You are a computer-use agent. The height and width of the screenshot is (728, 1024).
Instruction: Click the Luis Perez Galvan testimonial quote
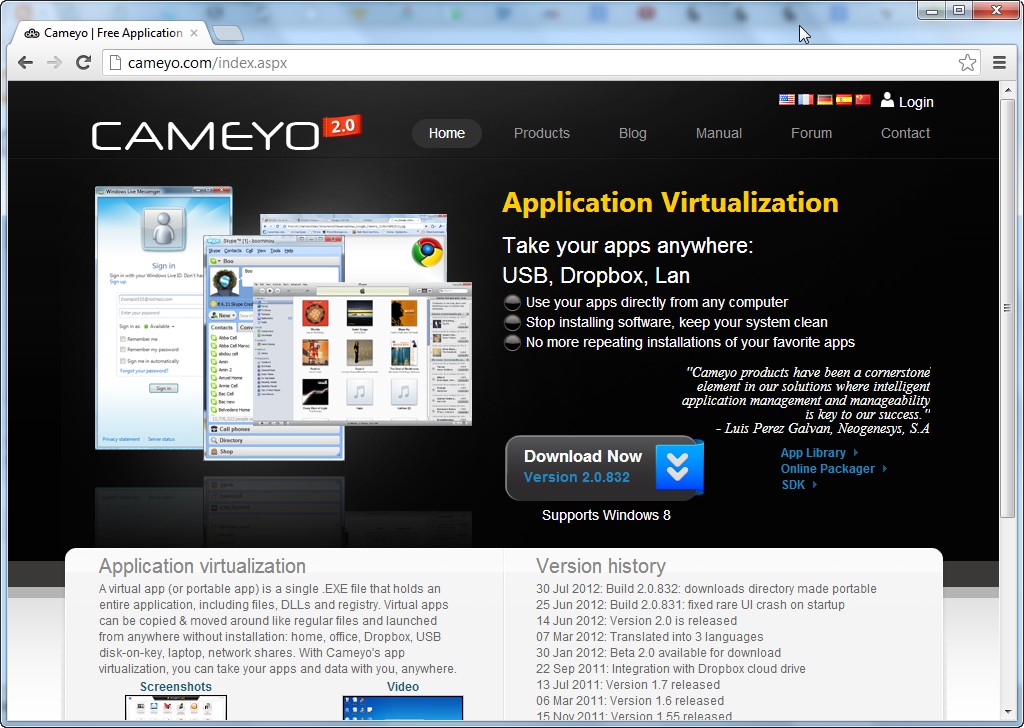point(806,400)
